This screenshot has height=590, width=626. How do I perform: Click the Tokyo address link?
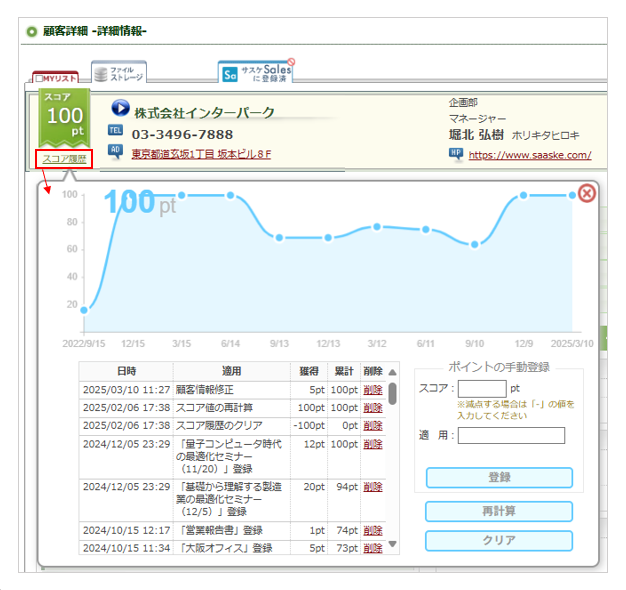point(201,154)
